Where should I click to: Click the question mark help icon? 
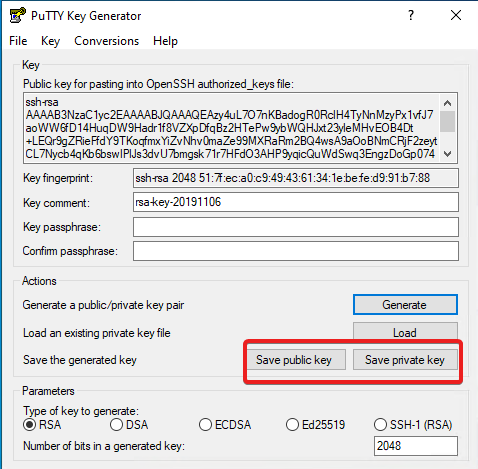coord(411,15)
